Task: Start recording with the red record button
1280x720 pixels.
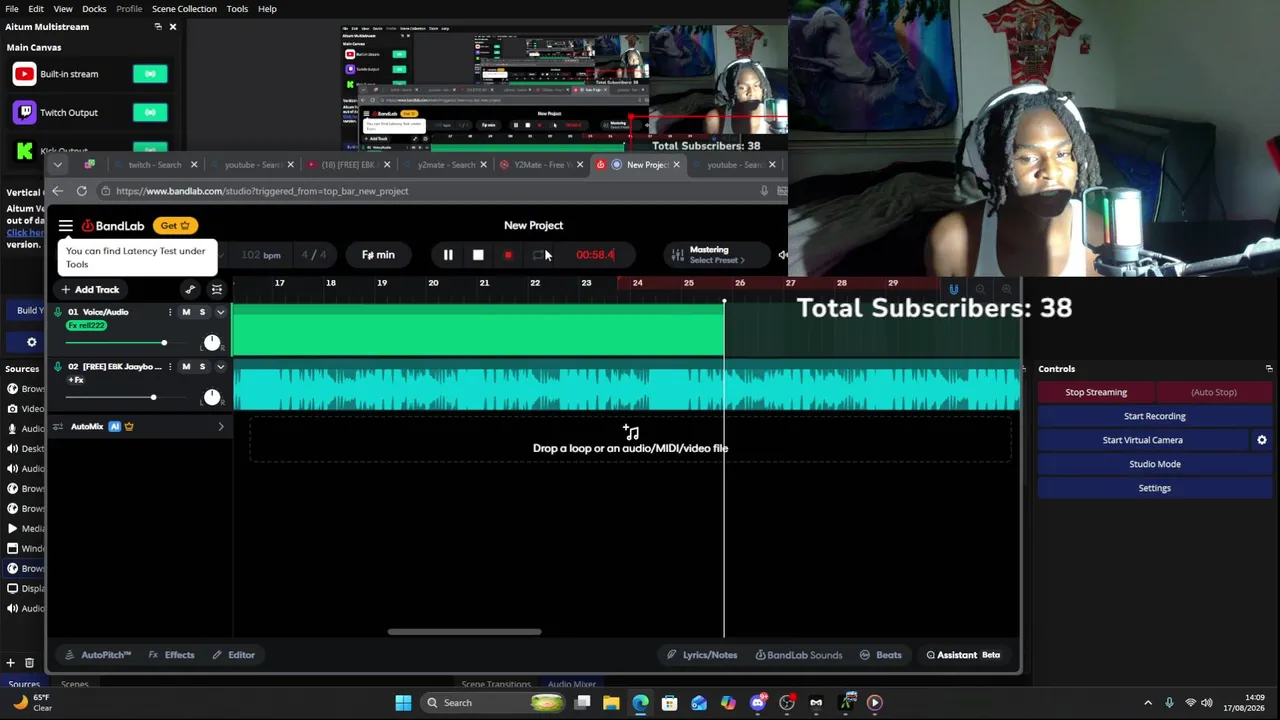Action: [508, 255]
